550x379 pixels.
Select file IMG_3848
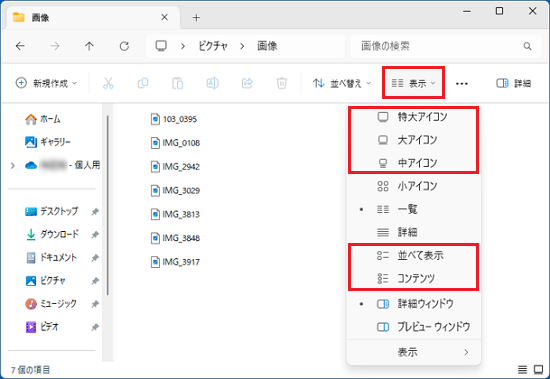coord(175,238)
